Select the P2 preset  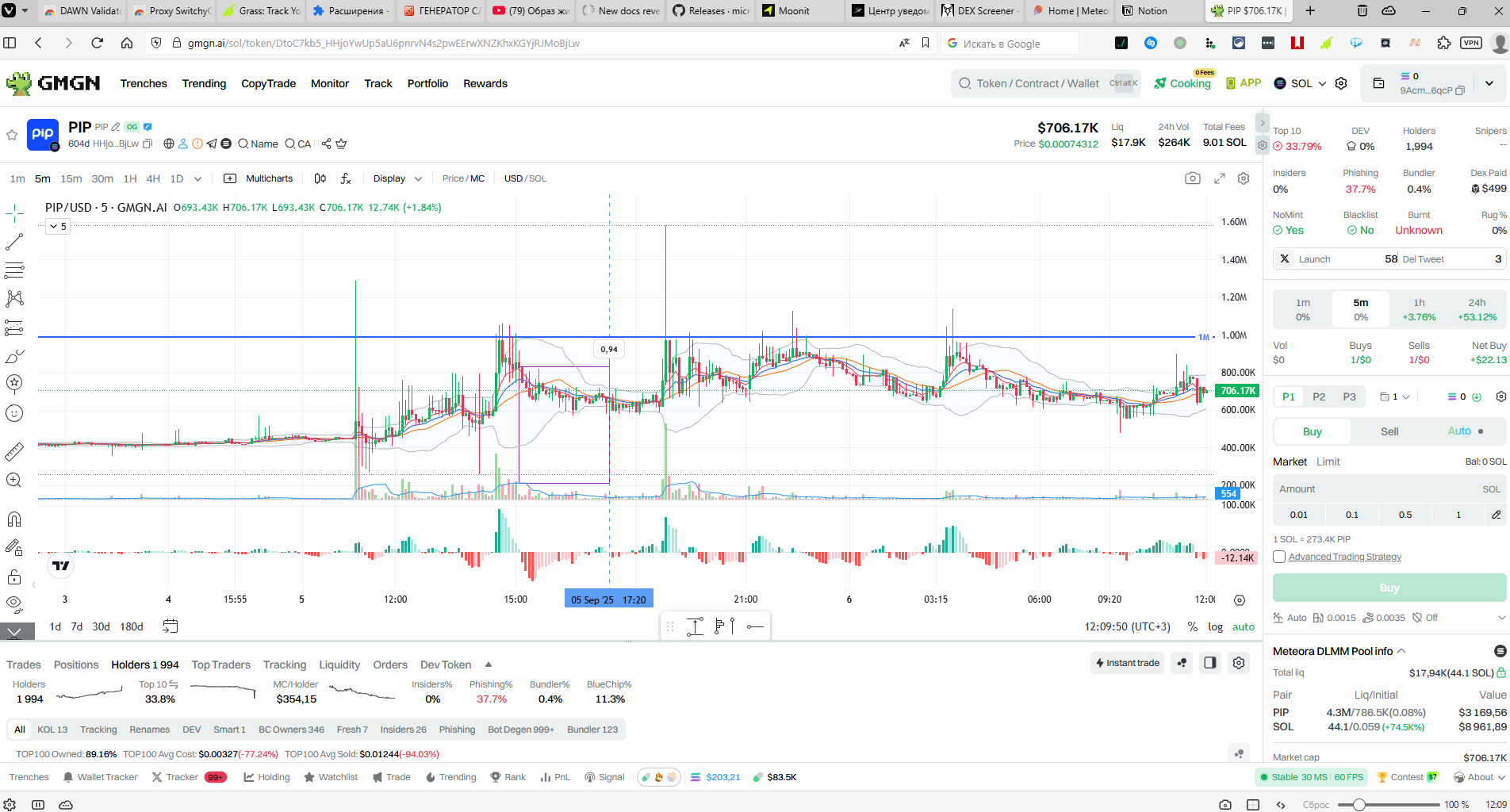[x=1319, y=396]
